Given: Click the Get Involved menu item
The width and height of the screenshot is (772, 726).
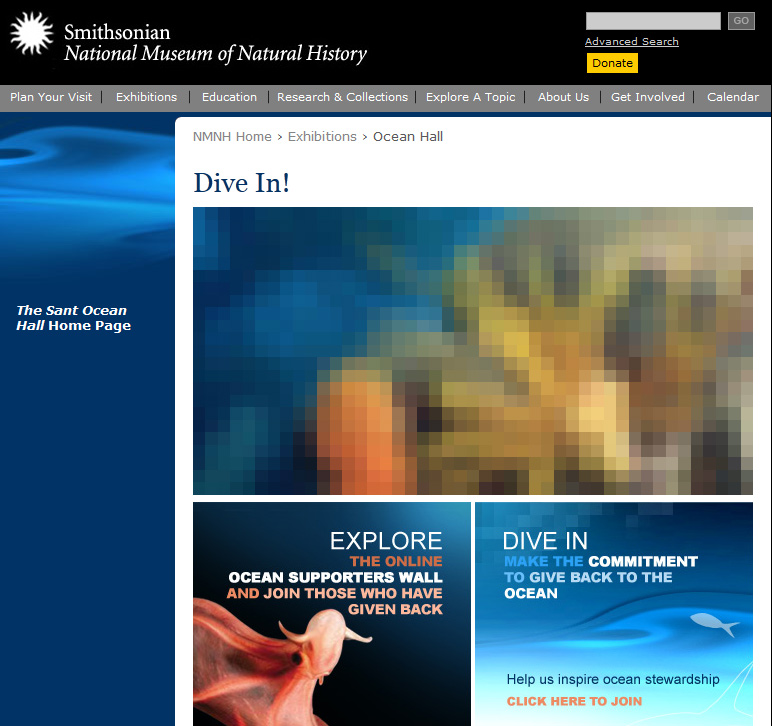Looking at the screenshot, I should [x=647, y=97].
